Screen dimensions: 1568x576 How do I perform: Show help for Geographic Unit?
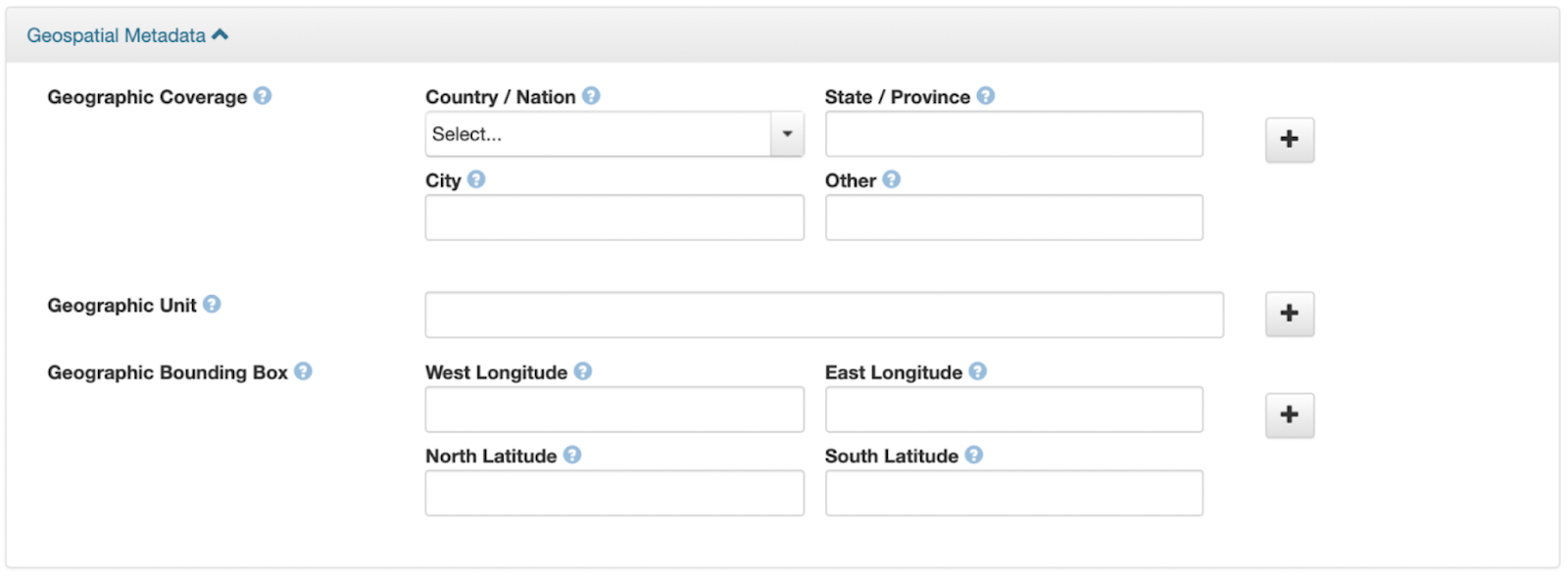point(212,305)
